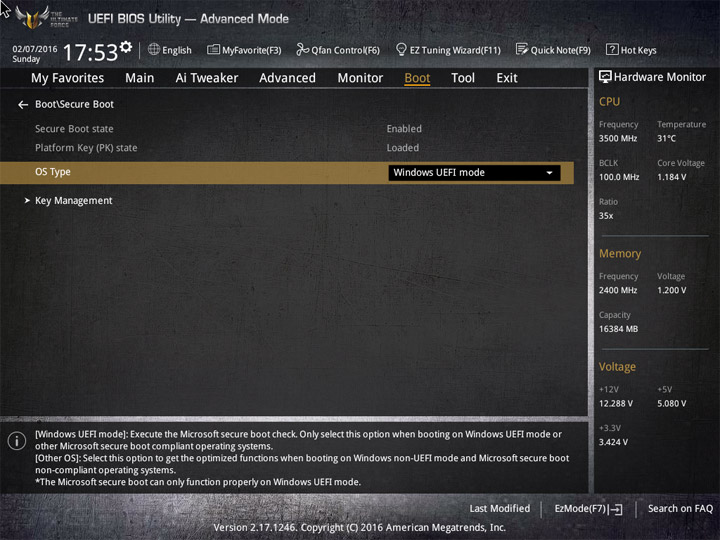Image resolution: width=720 pixels, height=540 pixels.
Task: Click the info icon in help panel
Action: pos(17,441)
